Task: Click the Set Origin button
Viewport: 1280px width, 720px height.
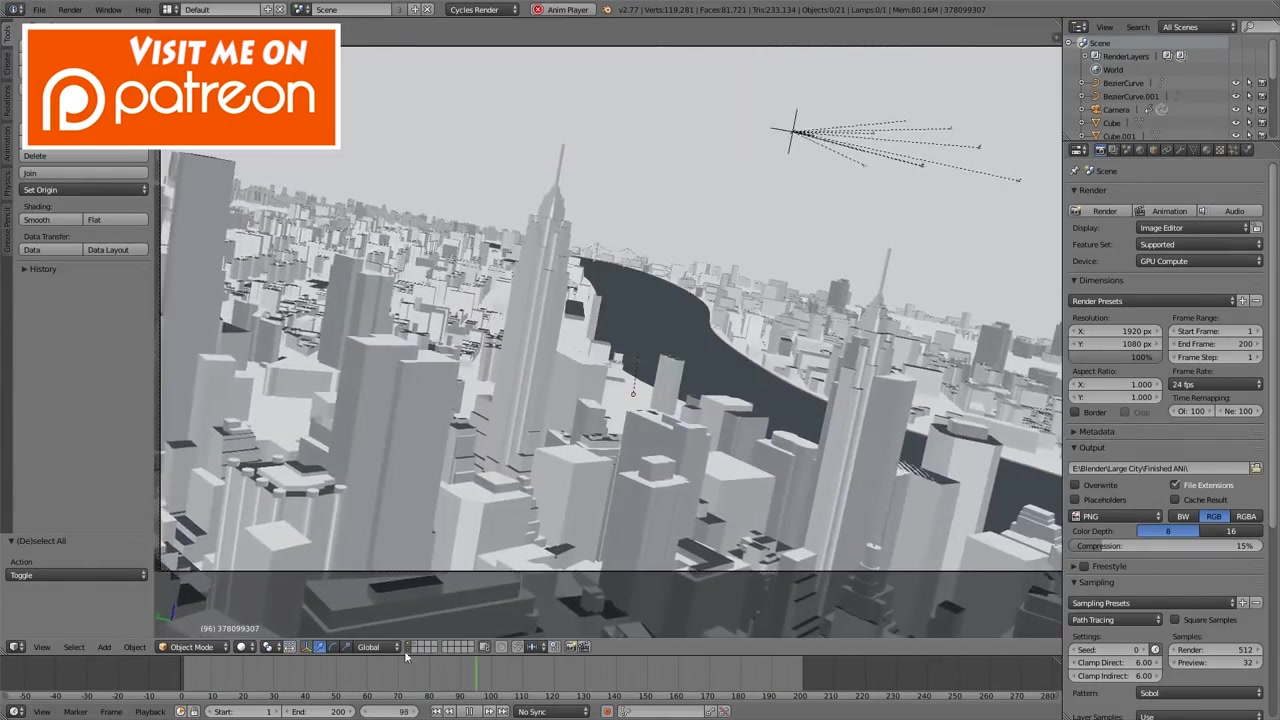Action: (x=85, y=190)
